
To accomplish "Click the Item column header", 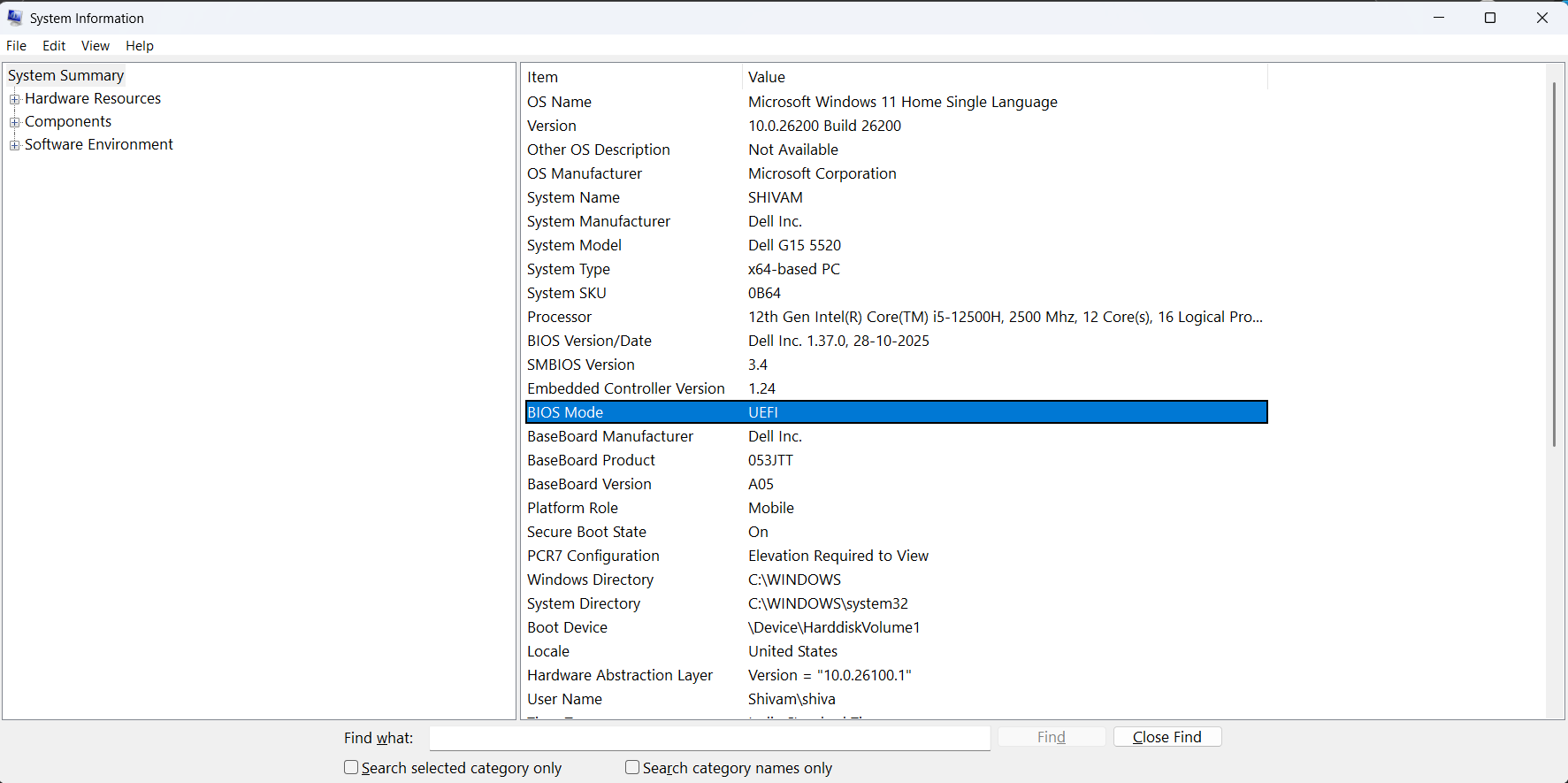I will pos(631,77).
